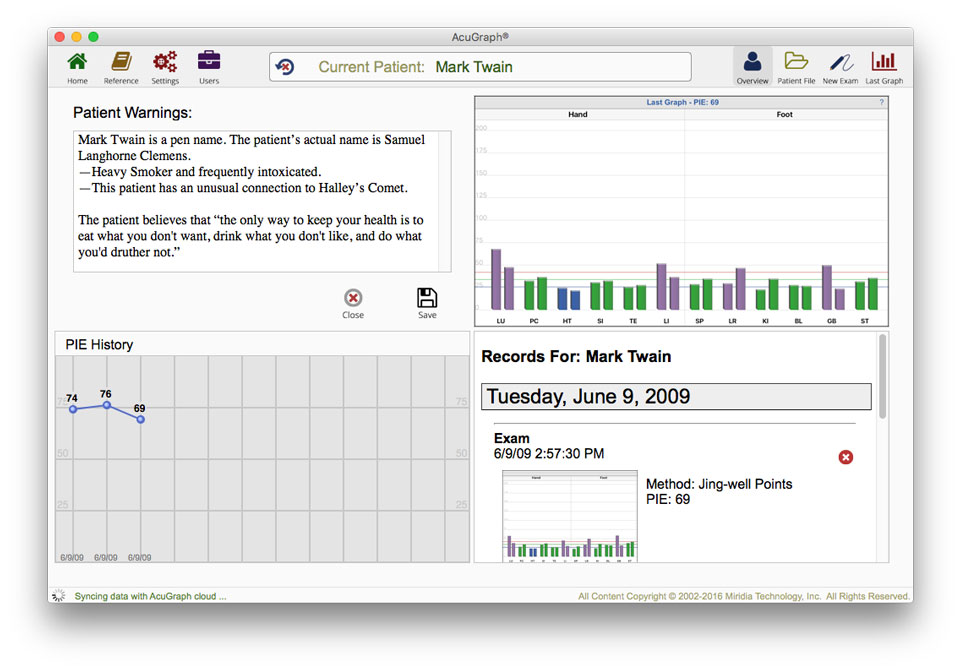Click the 'Patient Warnings:' heading
Viewport: 960px width, 670px height.
132,113
